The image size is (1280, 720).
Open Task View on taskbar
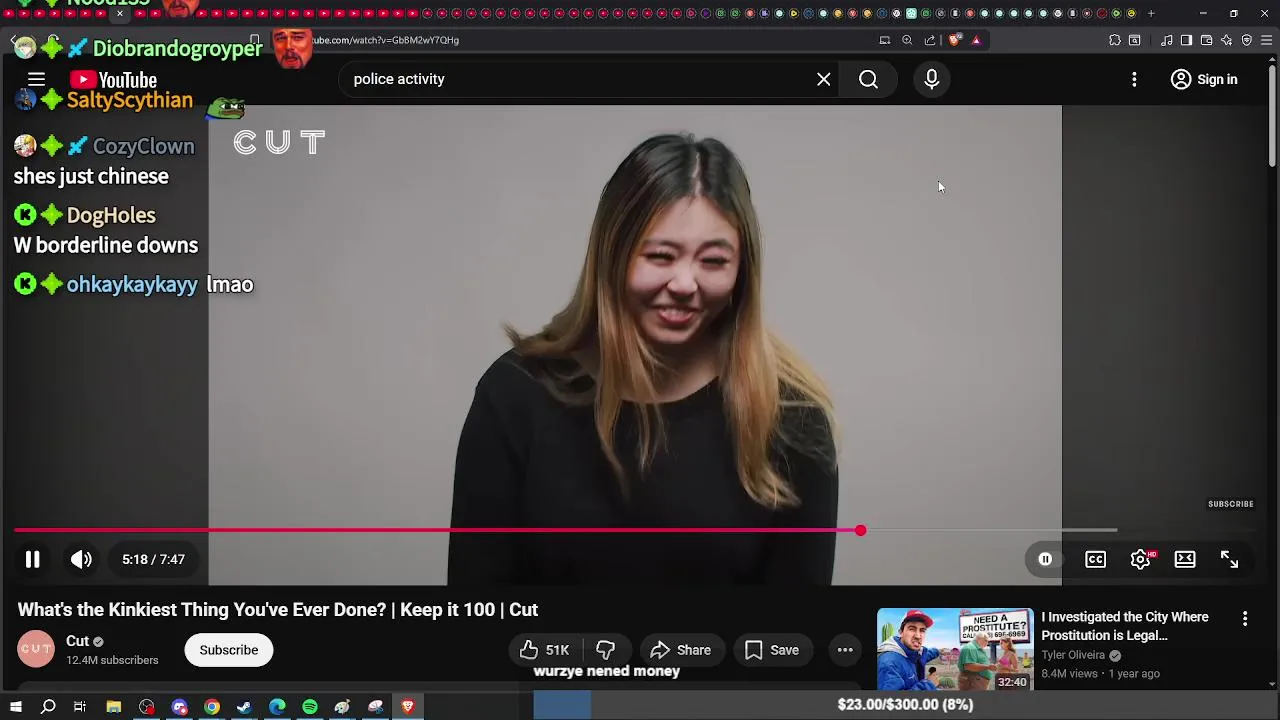[80, 707]
